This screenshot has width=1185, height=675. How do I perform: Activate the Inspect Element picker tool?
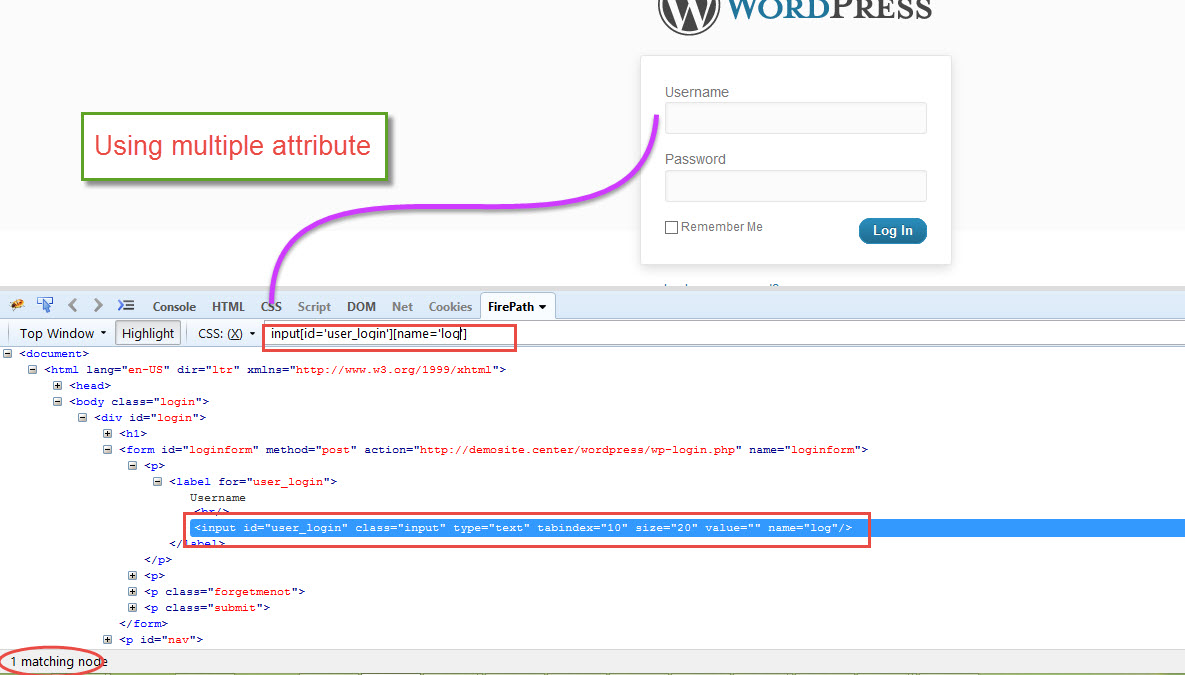click(x=44, y=305)
